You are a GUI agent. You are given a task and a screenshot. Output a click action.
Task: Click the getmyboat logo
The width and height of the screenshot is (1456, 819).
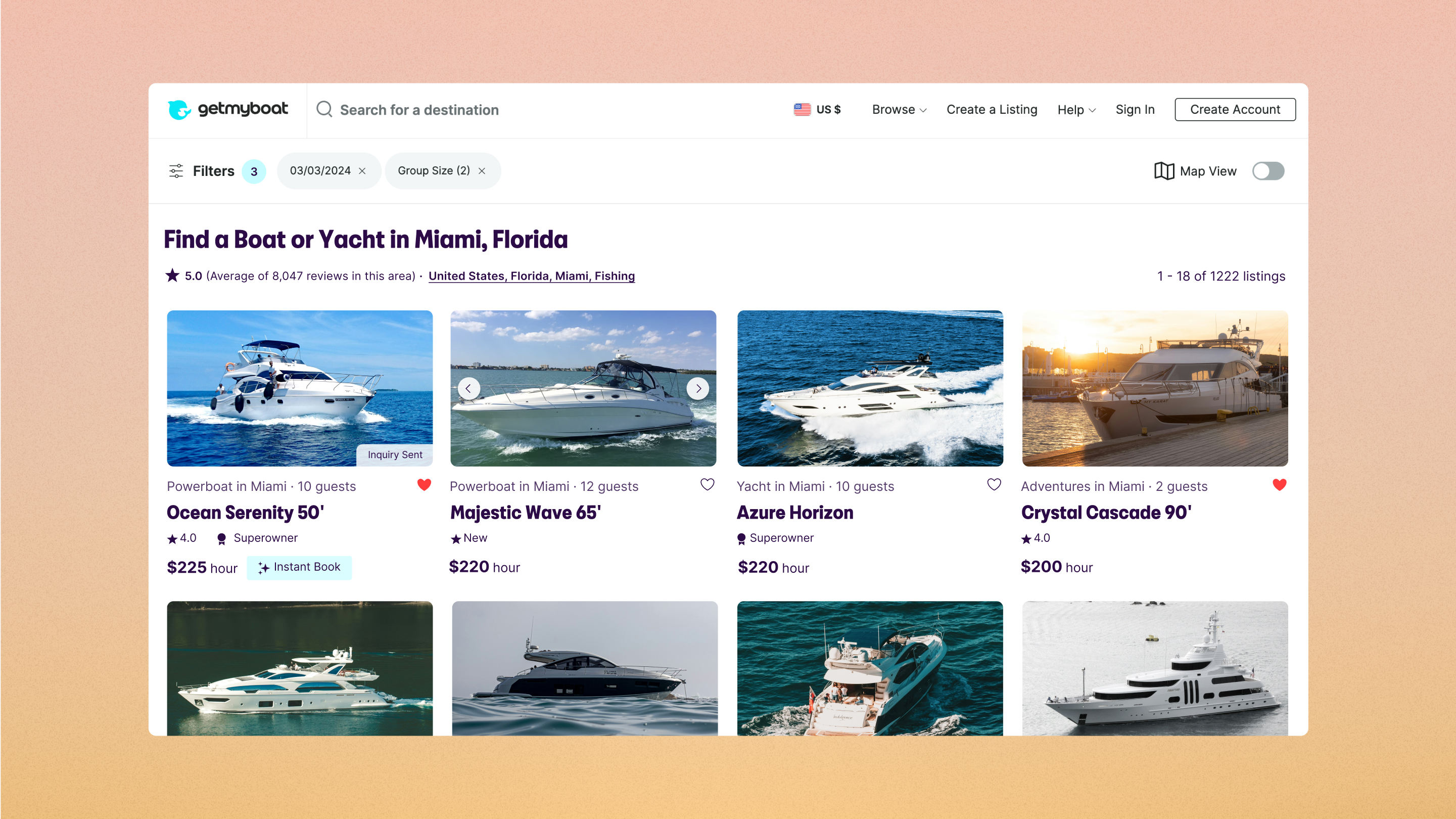228,109
